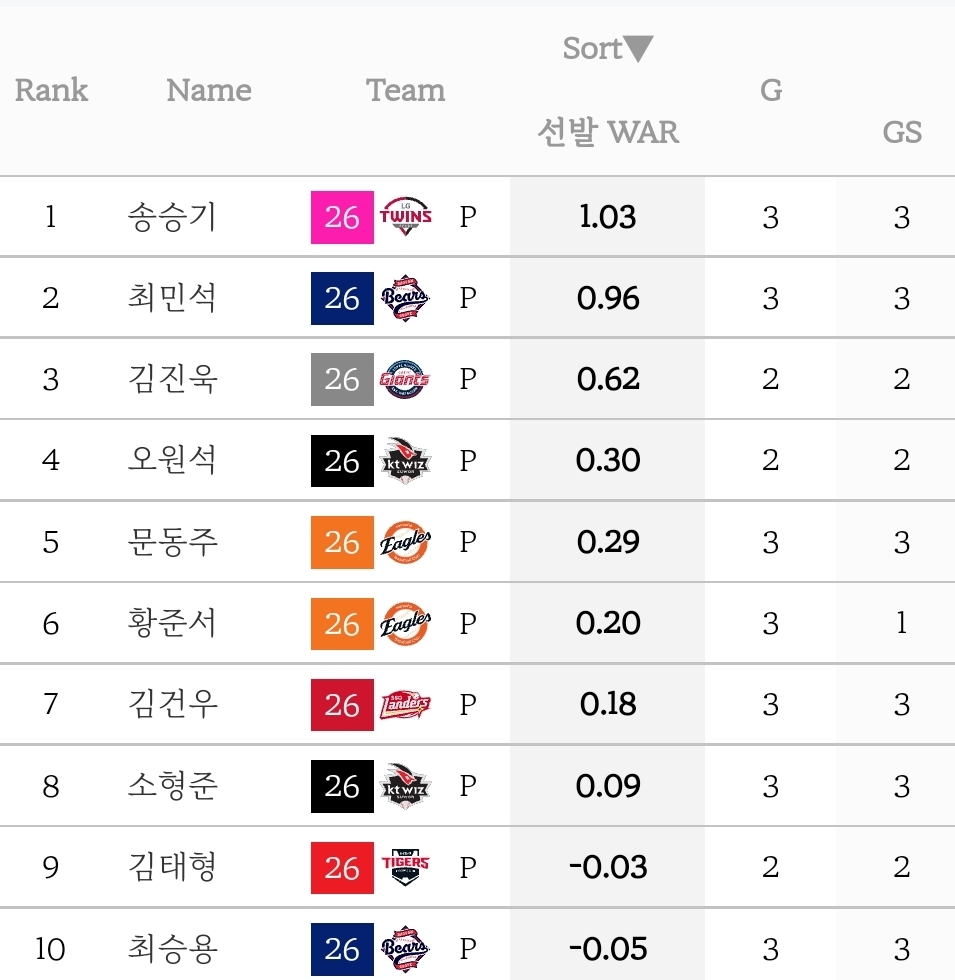Click the kt wiz logo next to 소형준
The height and width of the screenshot is (980, 955).
click(x=405, y=786)
